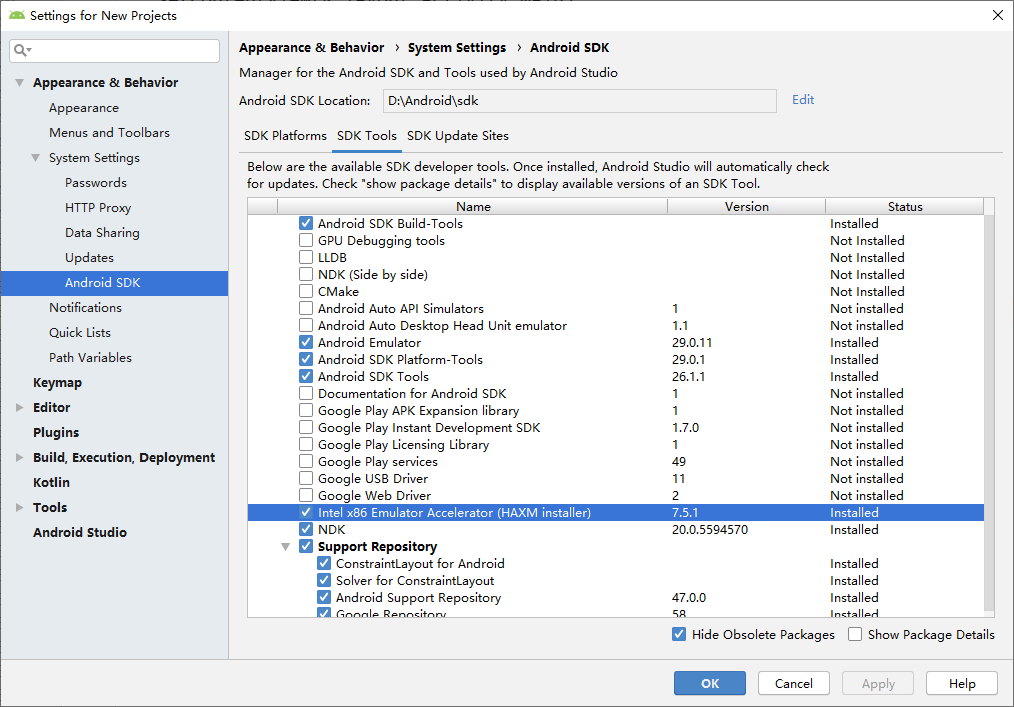
Task: Open Help for this dialog
Action: pyautogui.click(x=962, y=683)
